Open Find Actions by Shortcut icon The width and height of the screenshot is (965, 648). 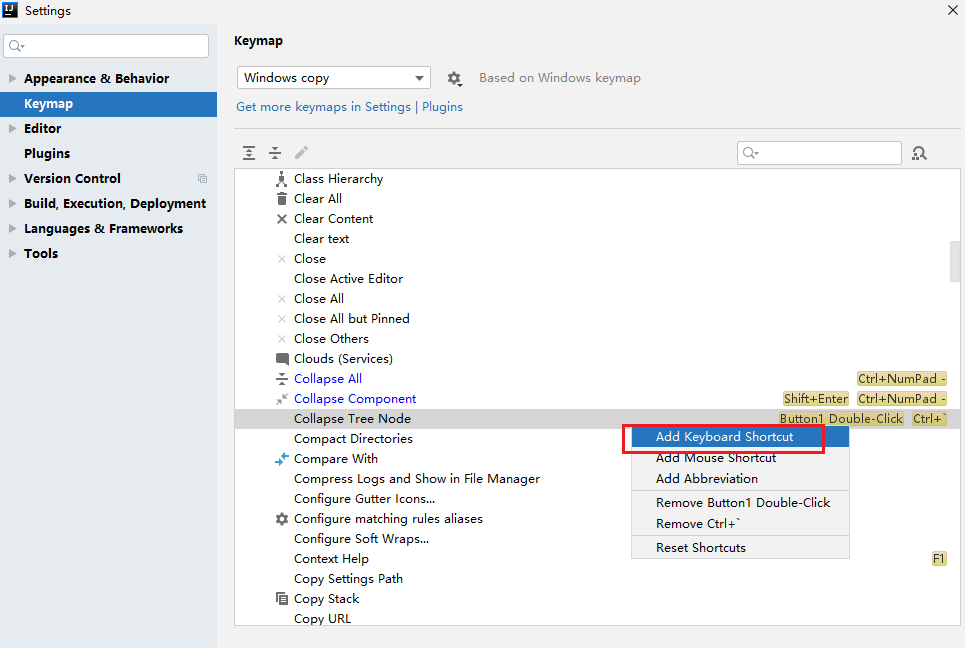click(x=919, y=153)
